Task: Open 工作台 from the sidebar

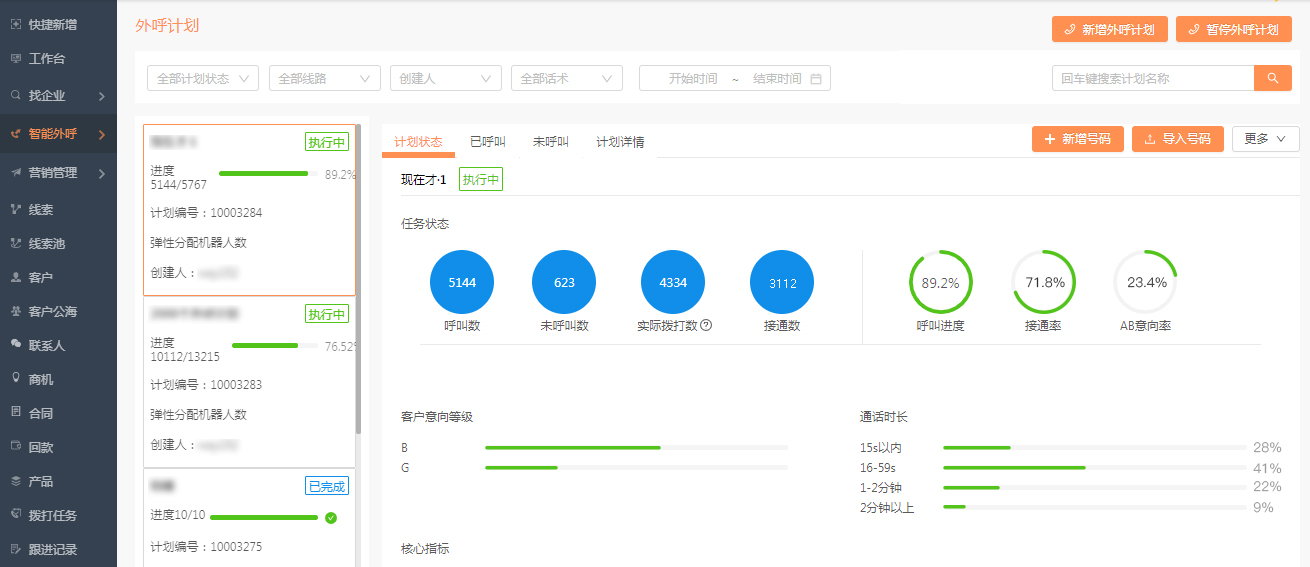Action: (x=46, y=59)
